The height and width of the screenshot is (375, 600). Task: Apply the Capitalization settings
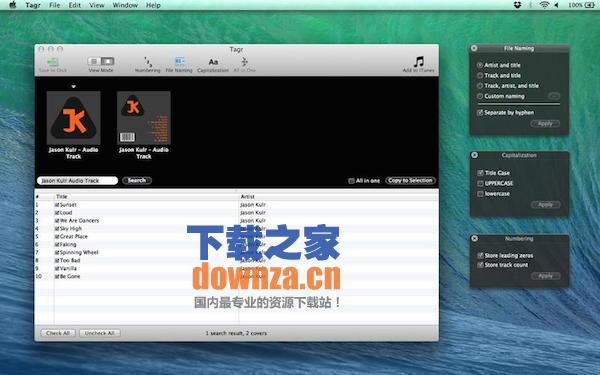click(x=545, y=205)
